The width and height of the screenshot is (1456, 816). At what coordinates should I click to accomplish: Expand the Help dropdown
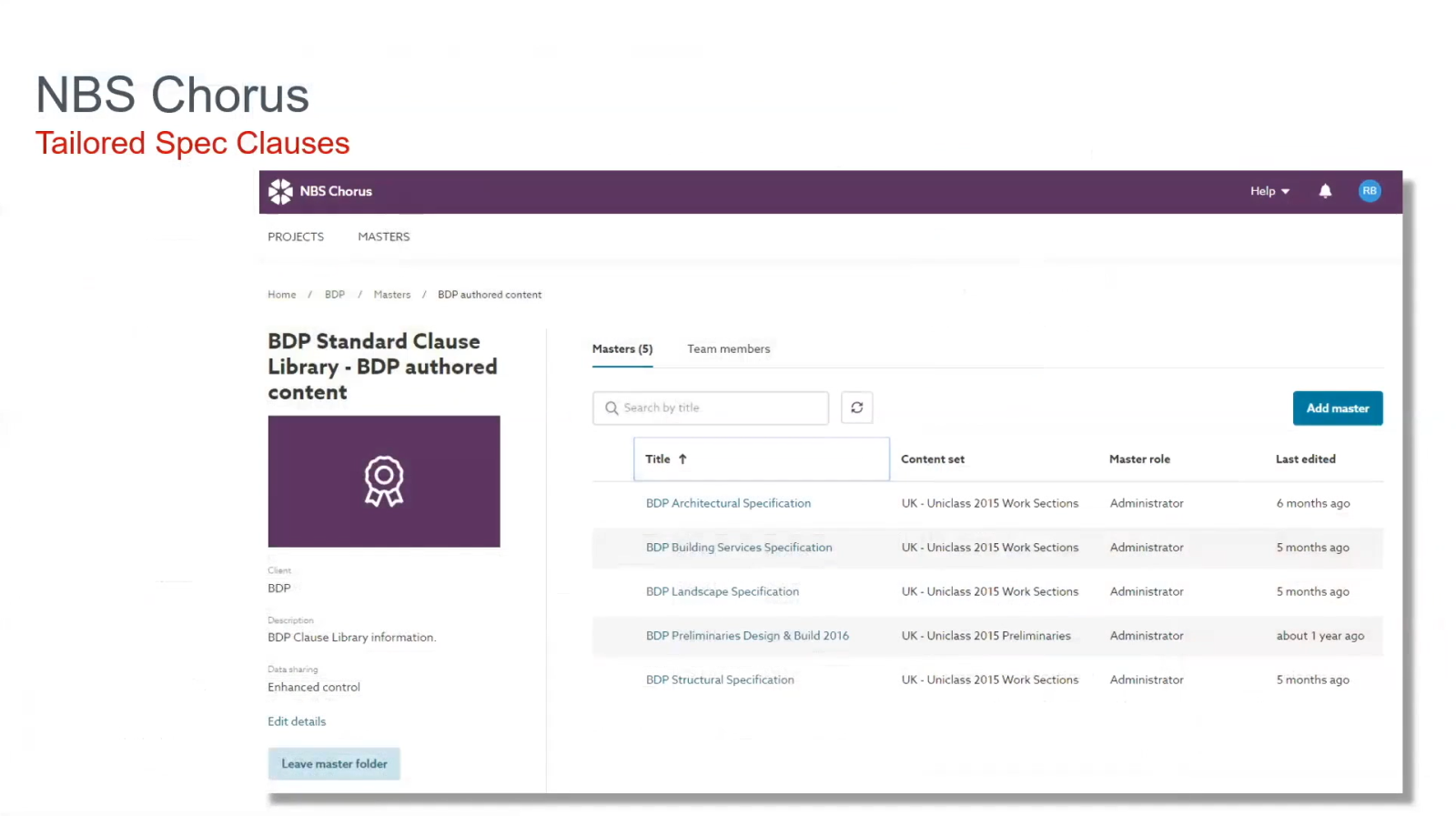[x=1269, y=191]
